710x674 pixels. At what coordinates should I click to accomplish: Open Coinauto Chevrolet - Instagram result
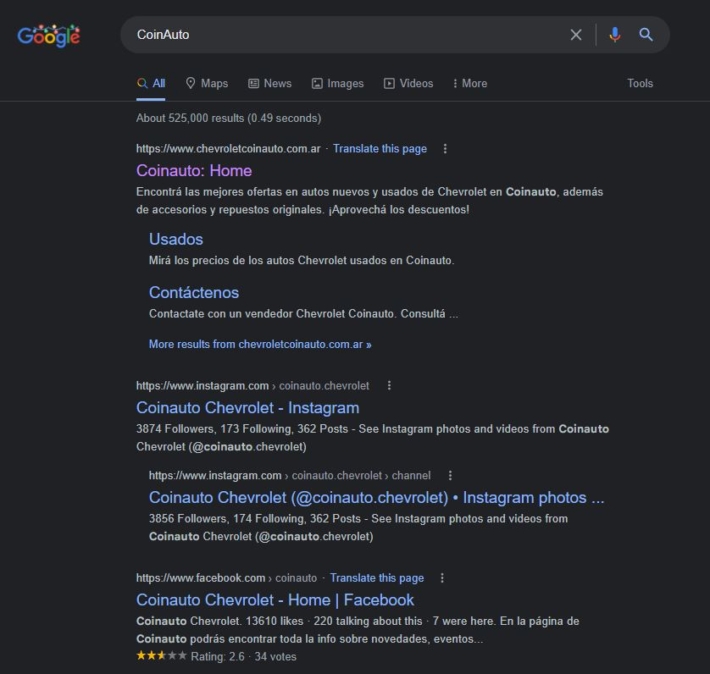tap(248, 408)
